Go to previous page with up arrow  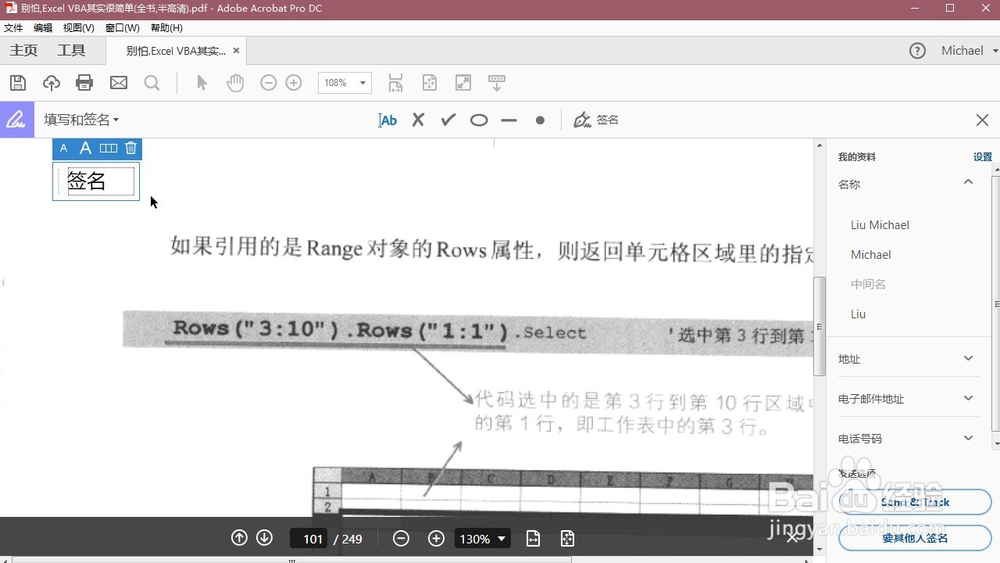[239, 538]
